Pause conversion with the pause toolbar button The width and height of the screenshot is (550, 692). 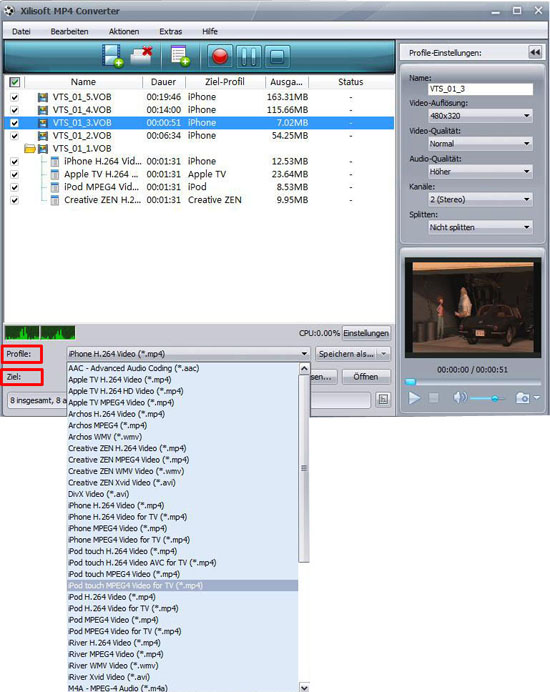tap(249, 56)
